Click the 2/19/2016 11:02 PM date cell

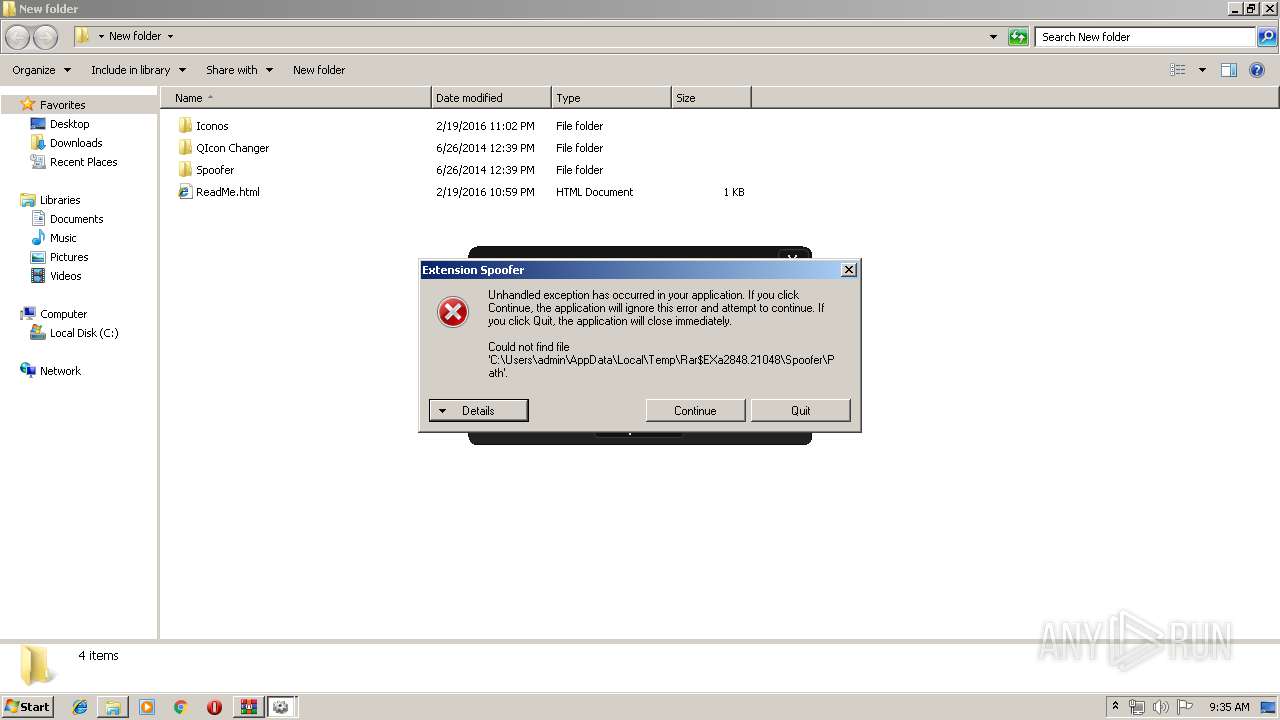pos(485,126)
